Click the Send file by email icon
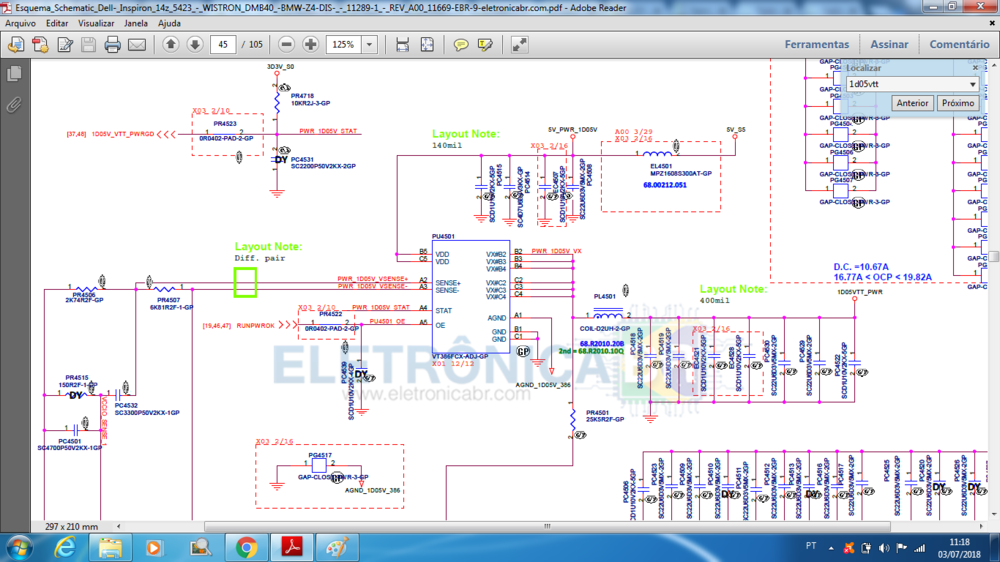 pyautogui.click(x=137, y=45)
